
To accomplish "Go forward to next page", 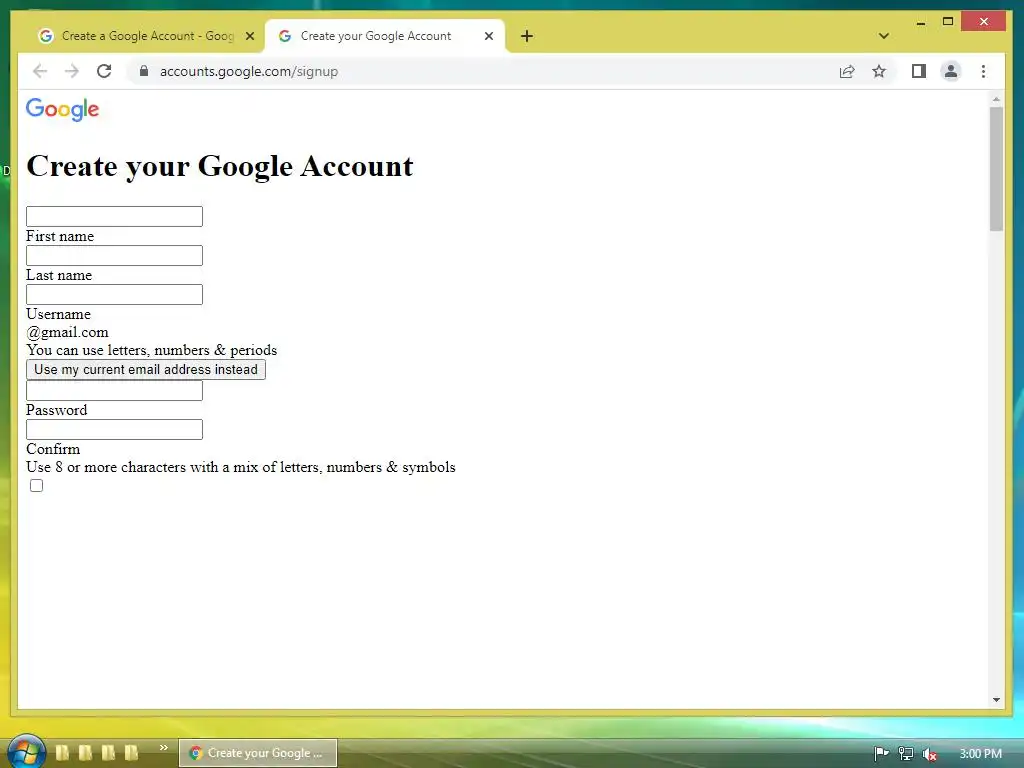I will tap(72, 71).
